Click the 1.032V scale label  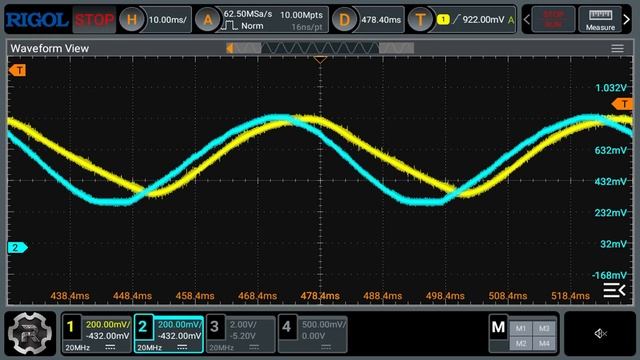click(x=611, y=88)
